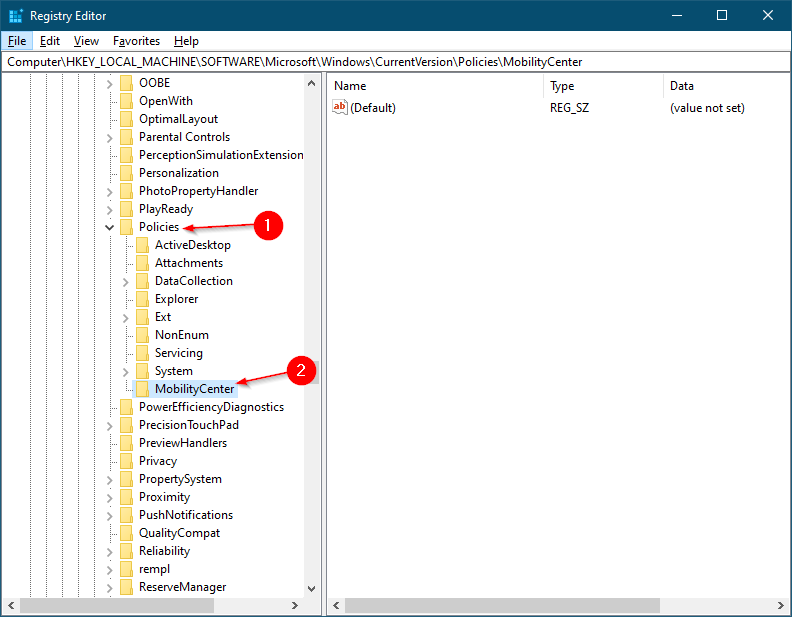Click the QualityCompat folder icon
792x617 pixels.
click(126, 533)
